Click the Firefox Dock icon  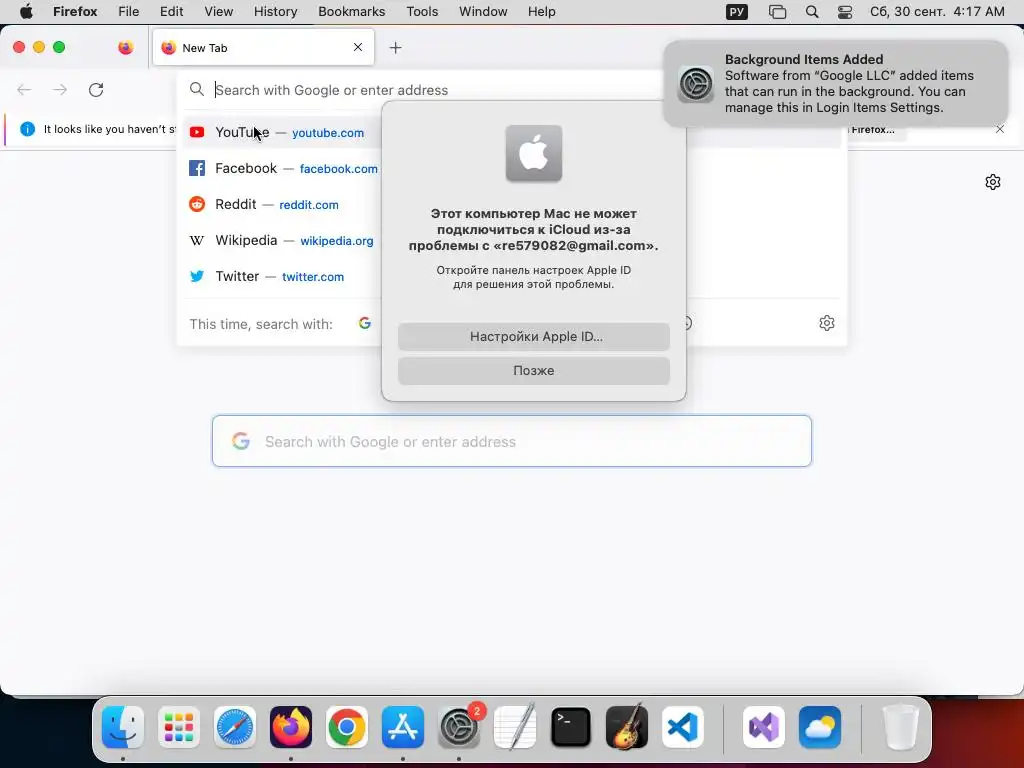click(x=291, y=727)
